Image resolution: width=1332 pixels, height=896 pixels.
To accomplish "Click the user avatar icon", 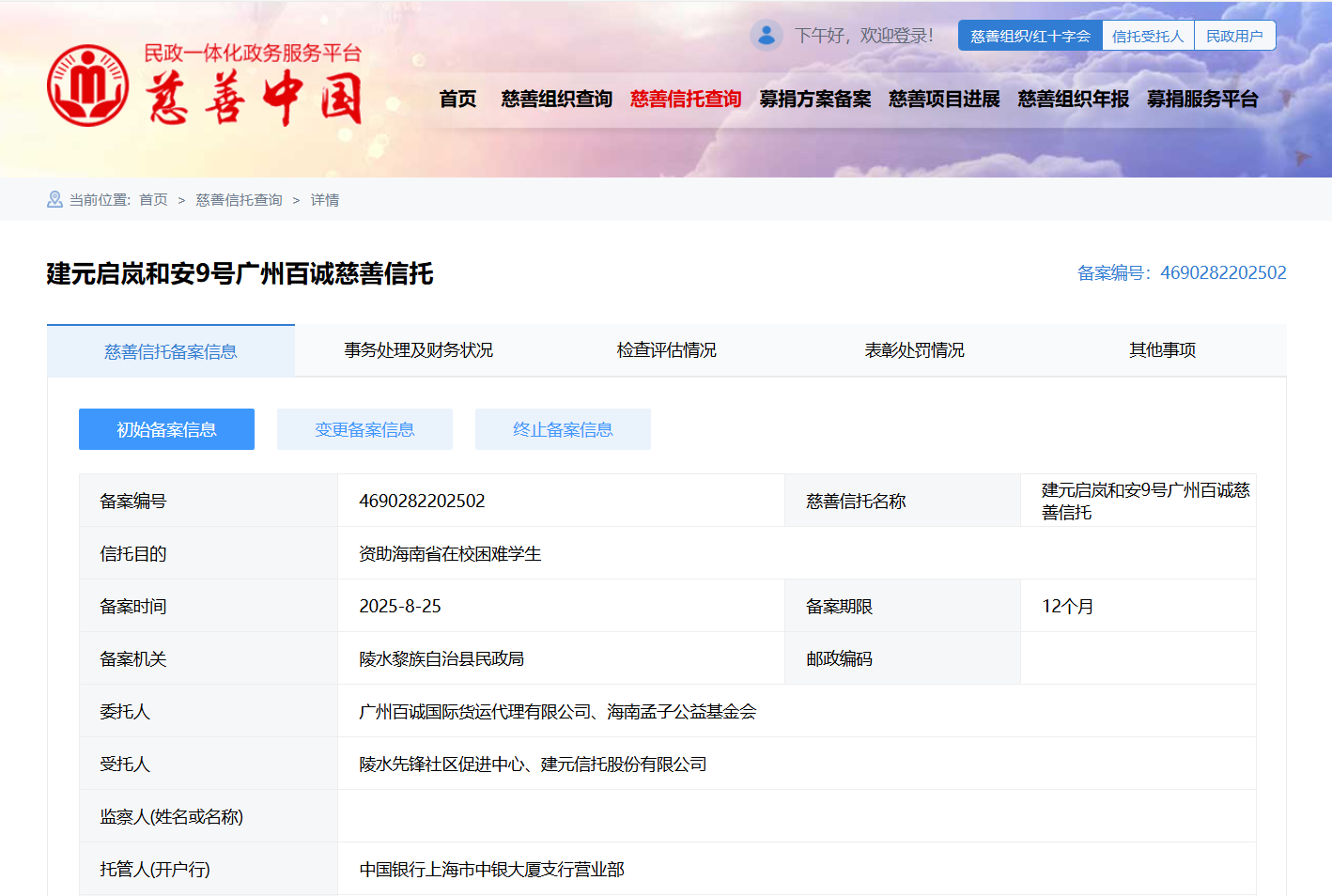I will click(x=767, y=36).
